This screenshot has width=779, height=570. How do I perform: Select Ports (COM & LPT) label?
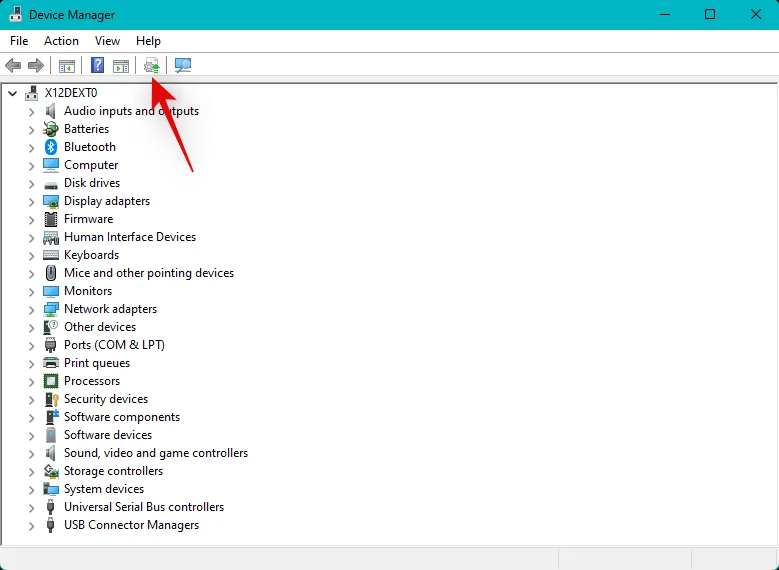point(114,345)
